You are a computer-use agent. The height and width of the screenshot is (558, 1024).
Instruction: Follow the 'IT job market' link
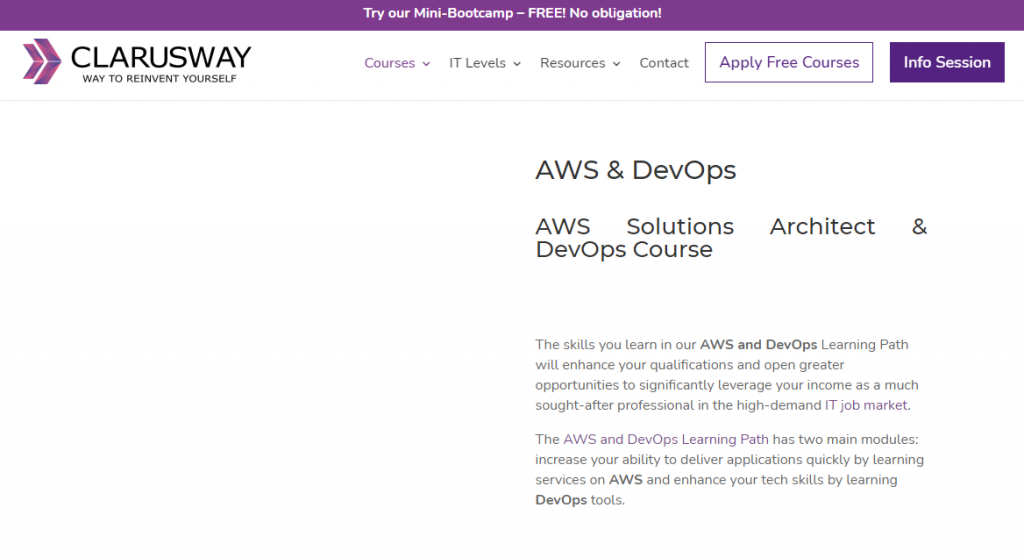[x=867, y=405]
